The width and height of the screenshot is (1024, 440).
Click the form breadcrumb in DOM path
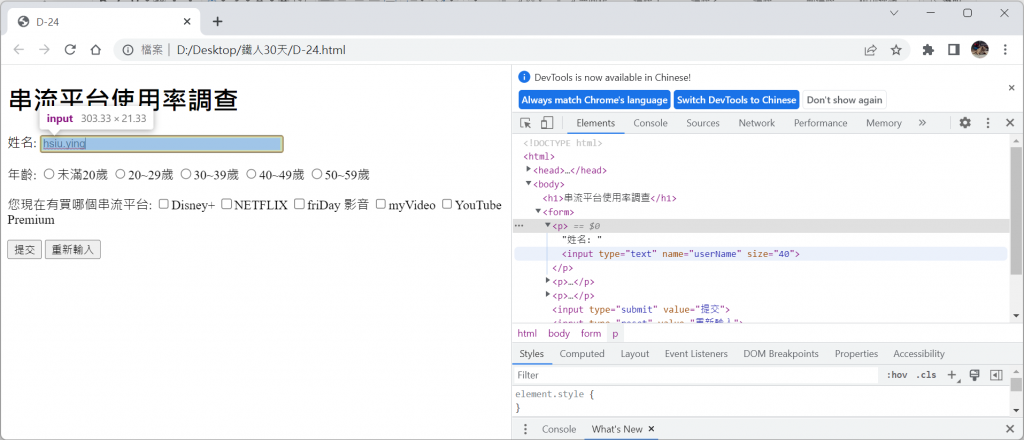(590, 334)
